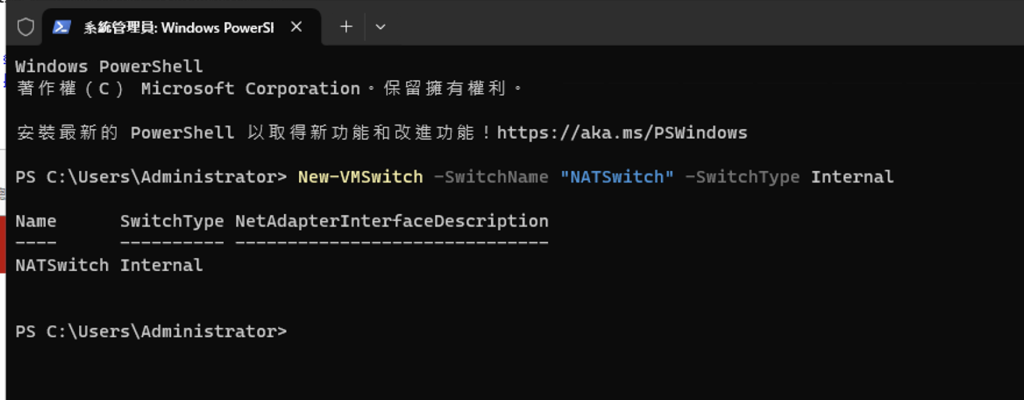Click the Name column header

pos(37,220)
